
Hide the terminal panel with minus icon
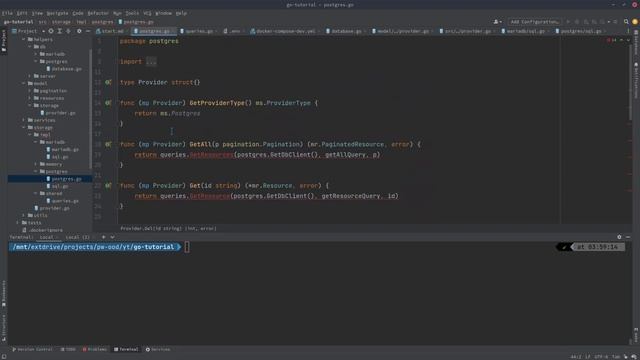[x=628, y=237]
